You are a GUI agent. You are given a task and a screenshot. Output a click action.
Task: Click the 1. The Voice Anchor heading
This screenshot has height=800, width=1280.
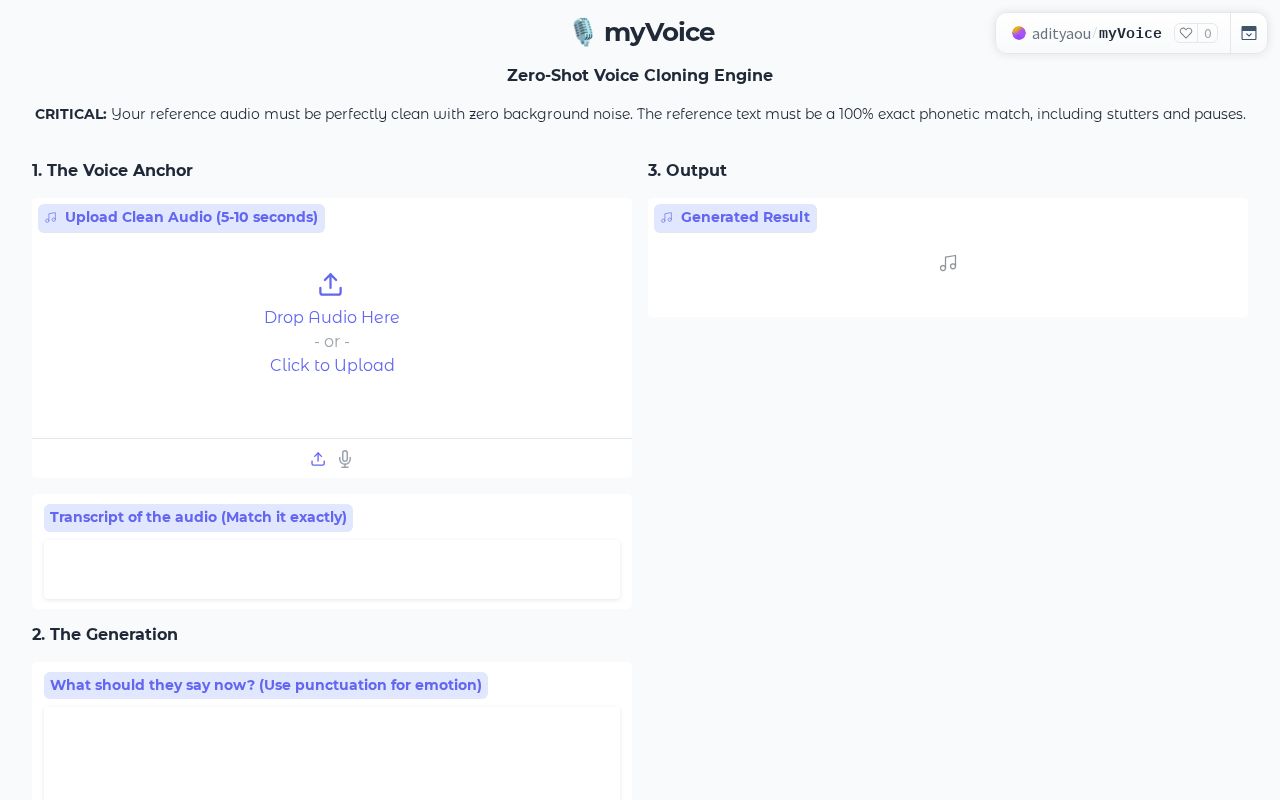click(112, 170)
